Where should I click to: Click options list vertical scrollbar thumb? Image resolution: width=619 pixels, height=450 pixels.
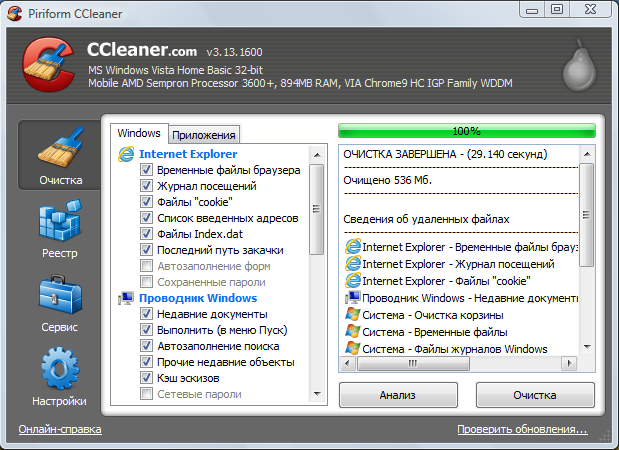pyautogui.click(x=317, y=210)
